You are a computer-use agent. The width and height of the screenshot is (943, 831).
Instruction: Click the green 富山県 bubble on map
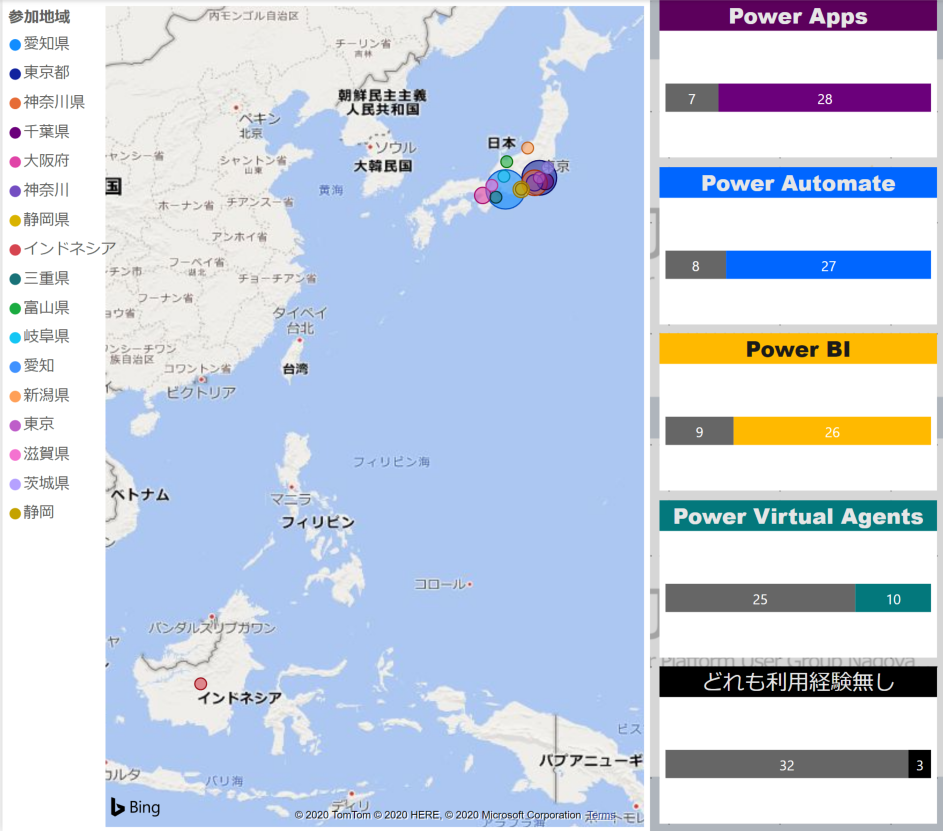tap(507, 162)
